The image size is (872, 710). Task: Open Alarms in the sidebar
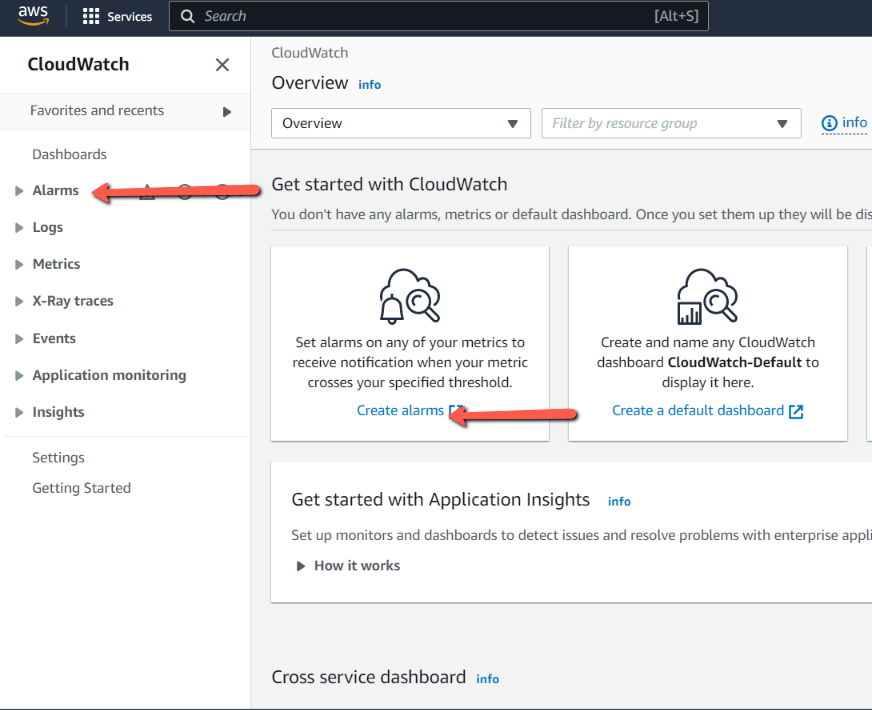[56, 190]
